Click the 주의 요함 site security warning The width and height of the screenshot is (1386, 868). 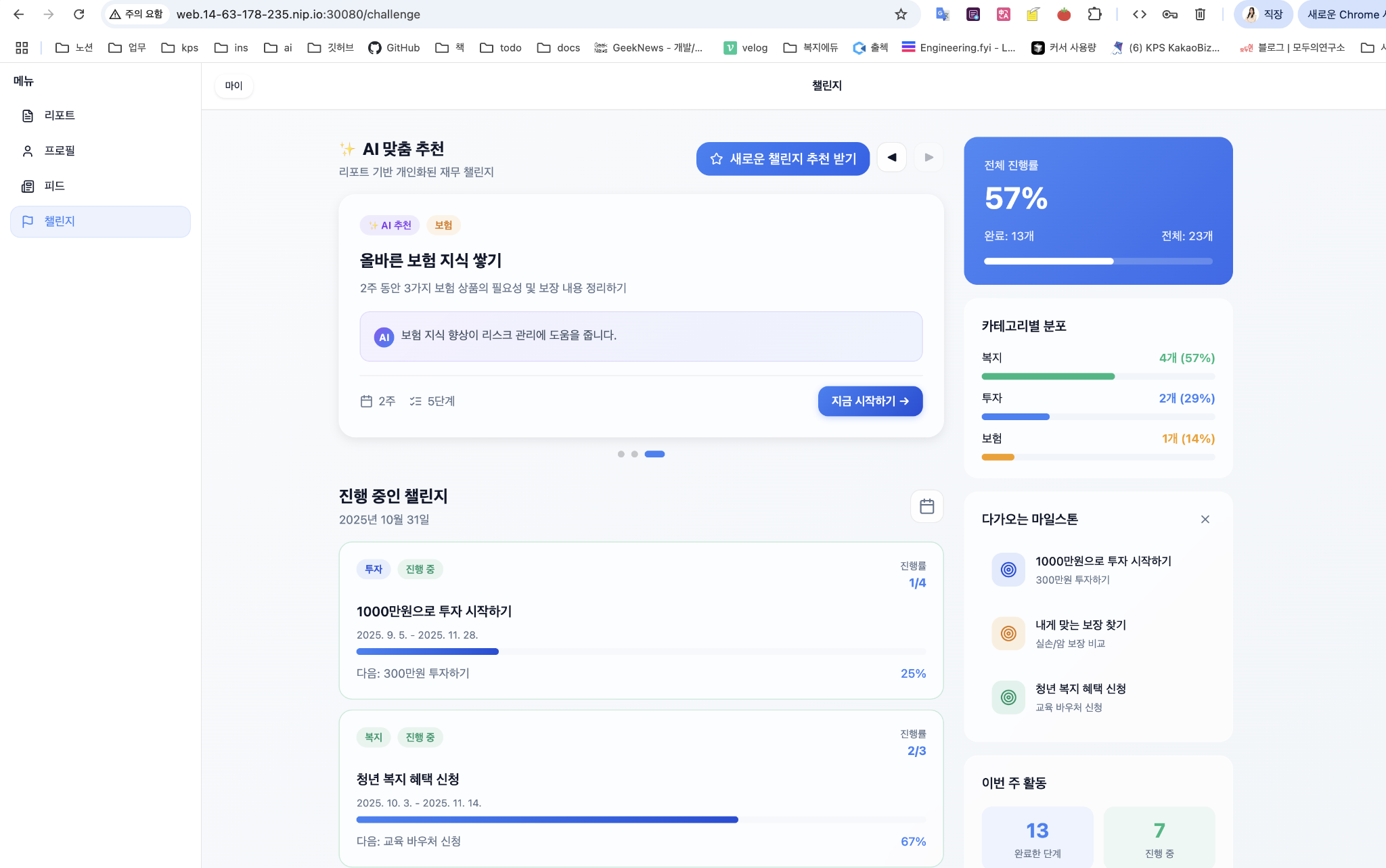(136, 14)
